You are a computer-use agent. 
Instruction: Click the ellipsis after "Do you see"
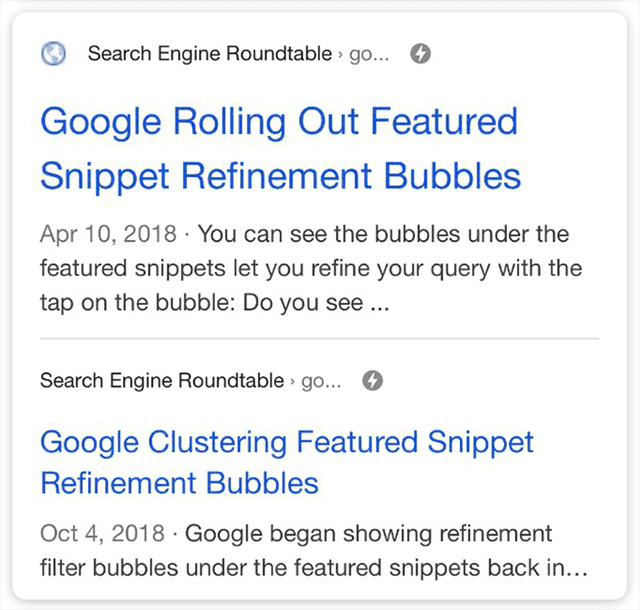coord(379,304)
